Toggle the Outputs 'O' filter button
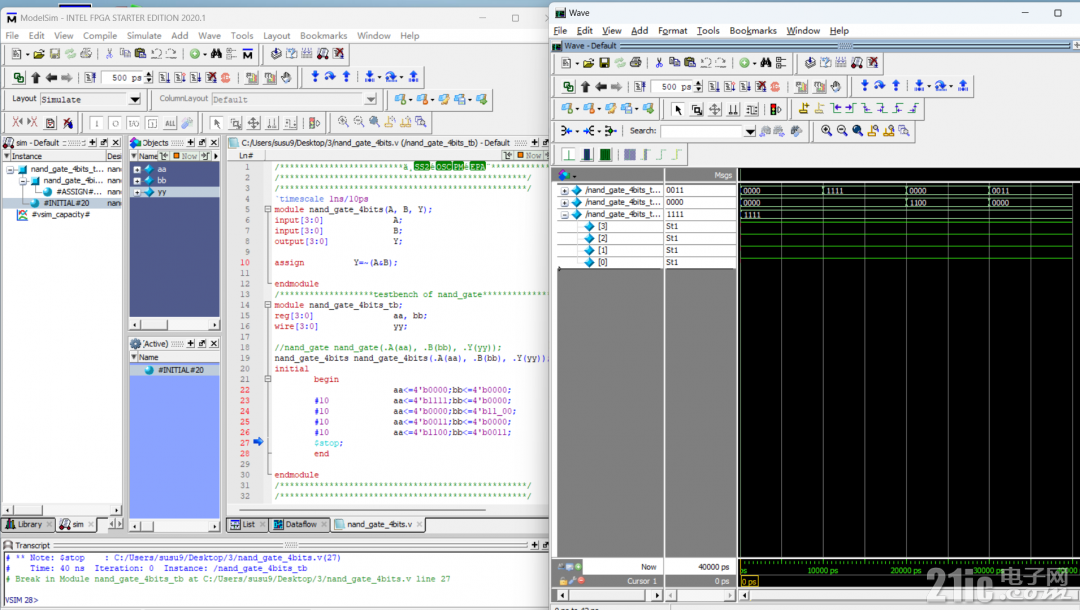This screenshot has height=610, width=1080. (115, 123)
